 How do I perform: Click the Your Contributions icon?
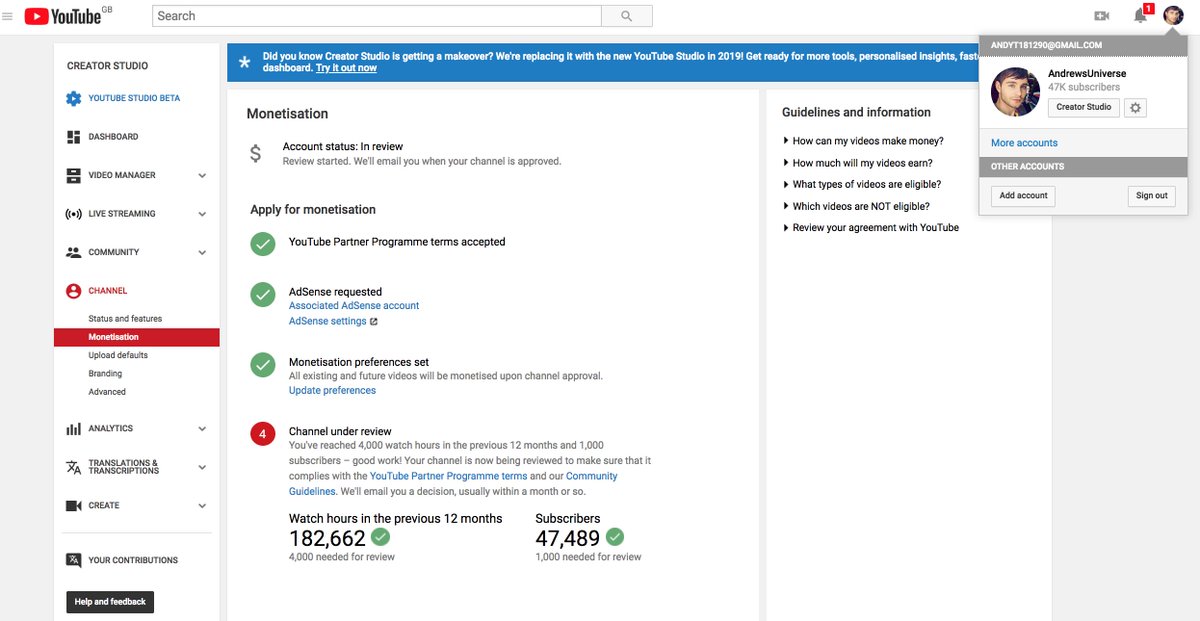pyautogui.click(x=73, y=560)
